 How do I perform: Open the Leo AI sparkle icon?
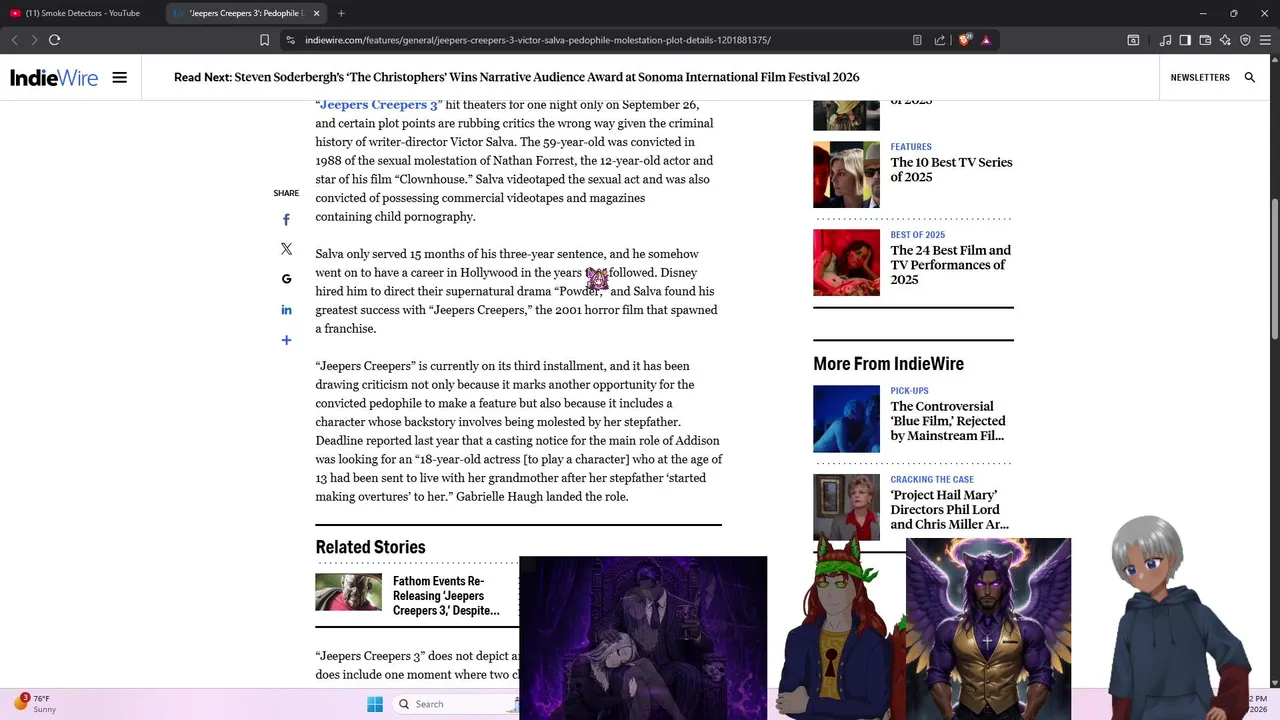pyautogui.click(x=1225, y=40)
